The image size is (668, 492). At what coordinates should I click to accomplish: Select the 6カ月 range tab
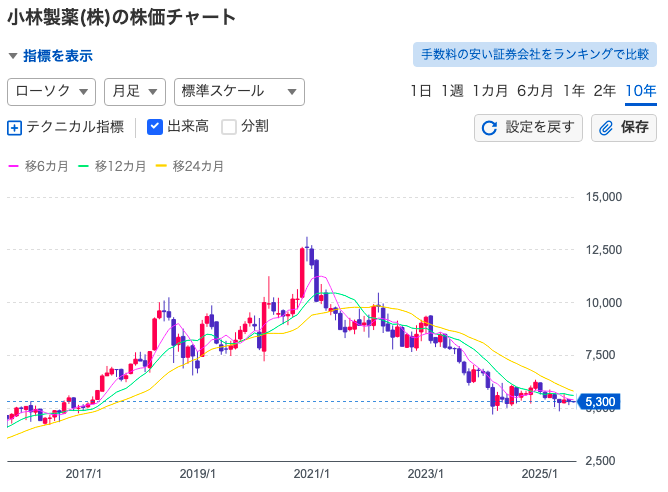click(x=535, y=91)
